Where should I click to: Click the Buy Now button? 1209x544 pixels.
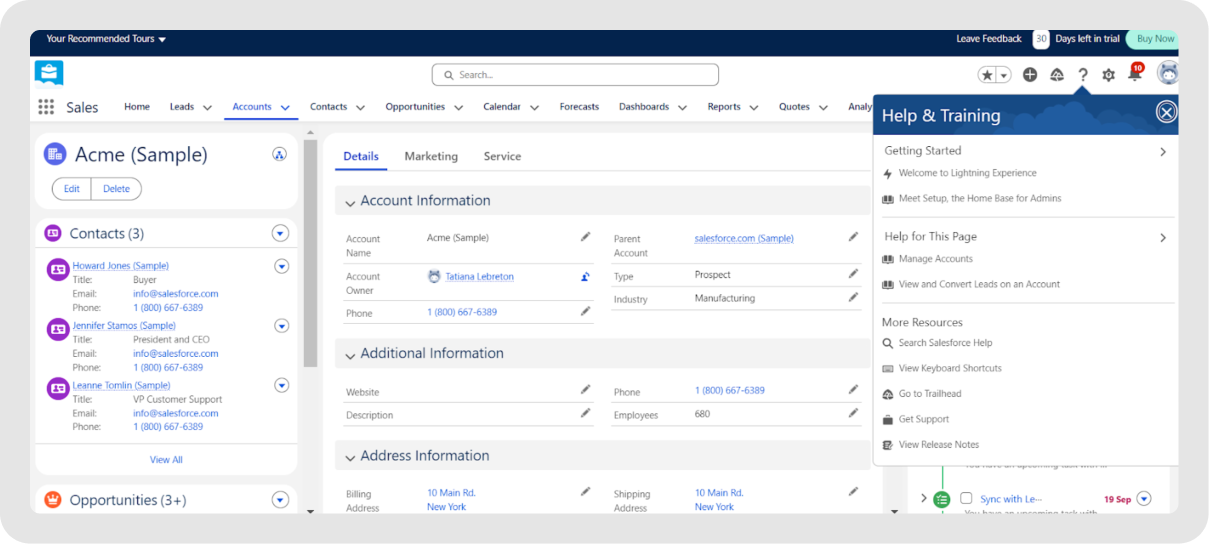(1154, 39)
